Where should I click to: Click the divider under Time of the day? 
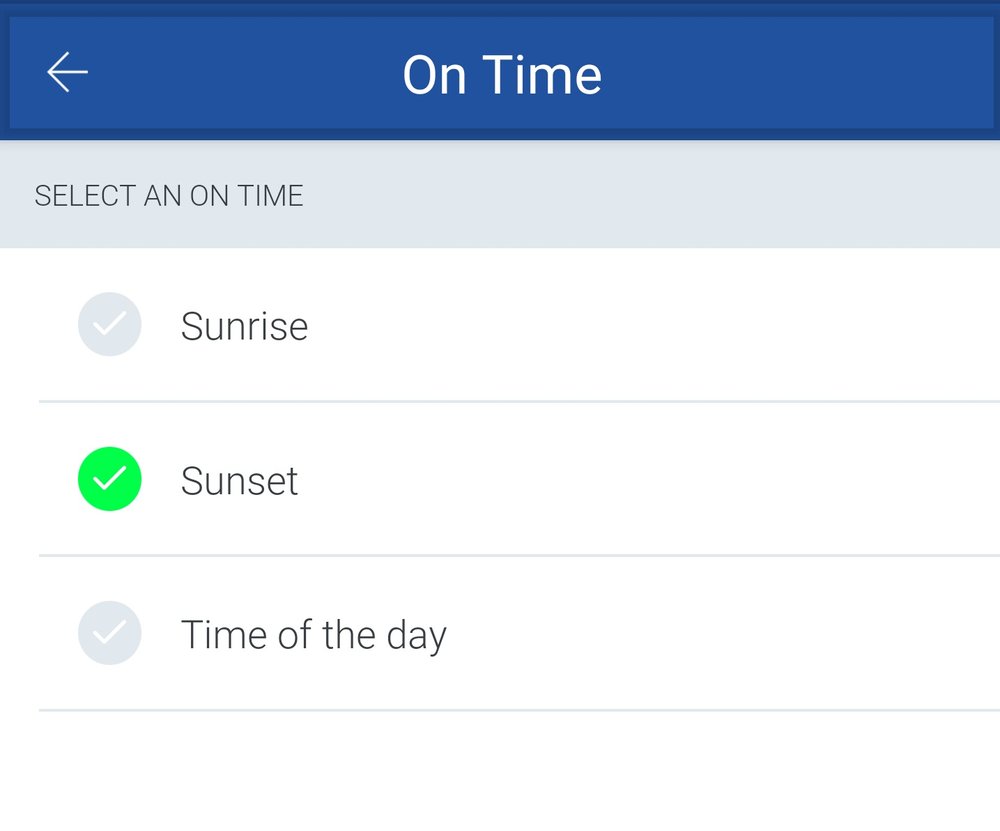tap(519, 710)
